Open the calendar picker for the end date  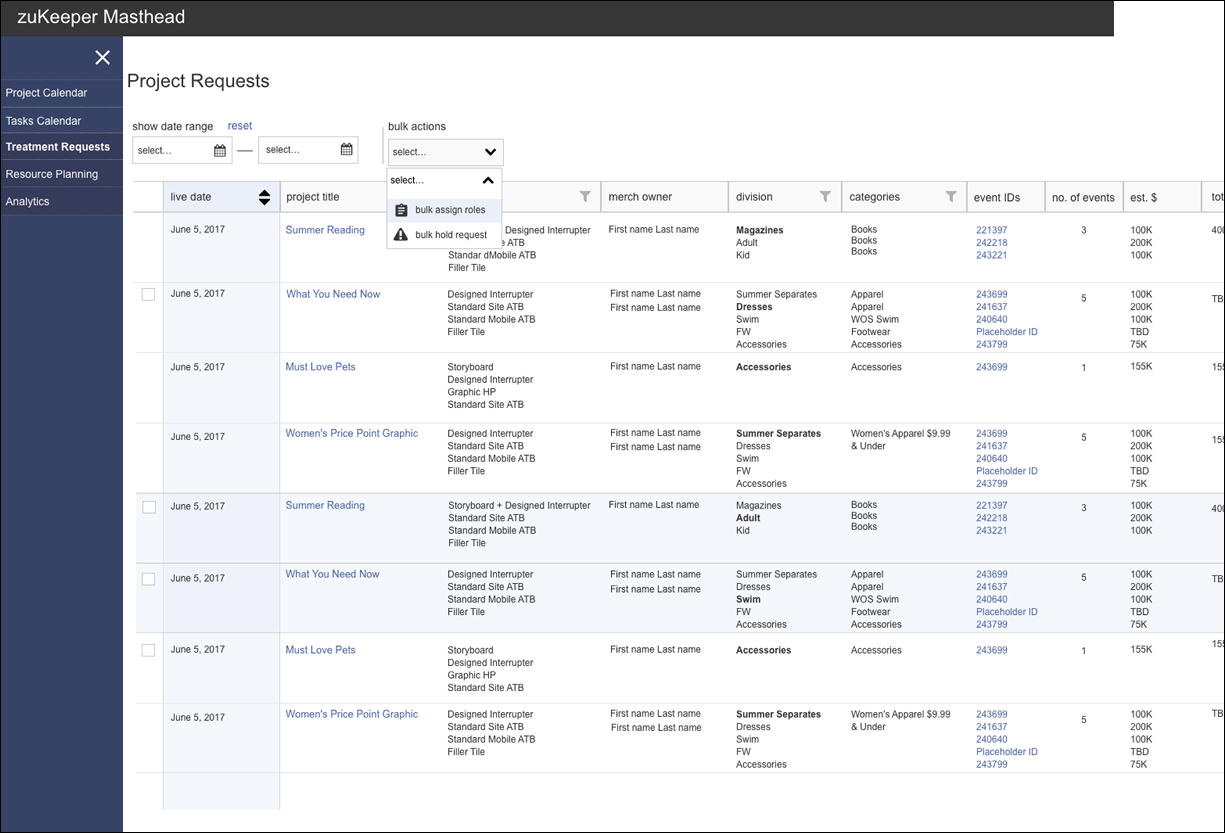tap(345, 149)
